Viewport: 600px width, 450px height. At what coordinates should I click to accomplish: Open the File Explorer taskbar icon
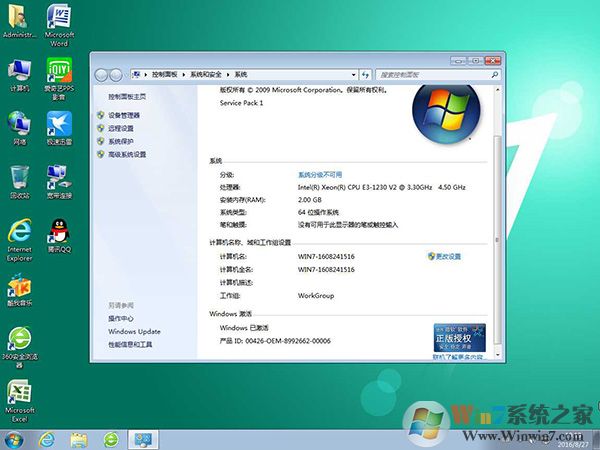coord(79,439)
